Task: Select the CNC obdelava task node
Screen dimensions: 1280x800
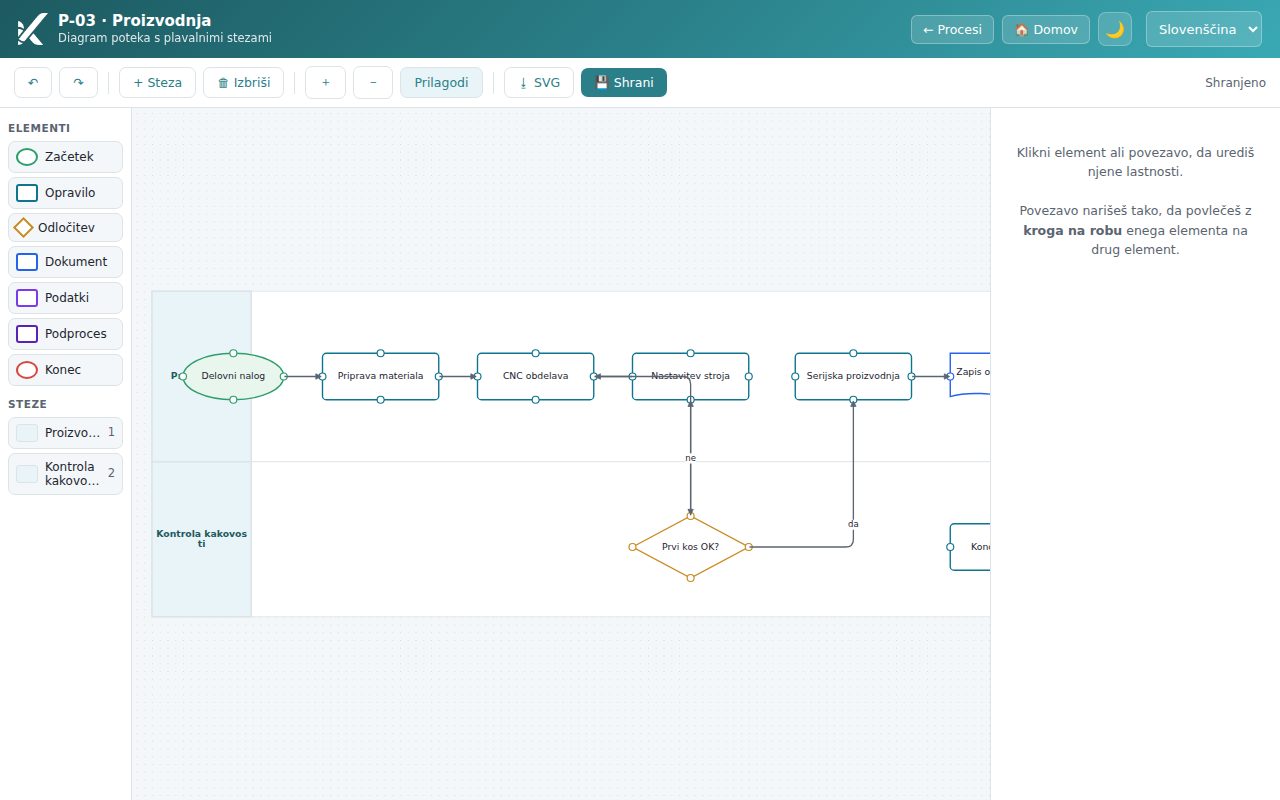Action: tap(535, 376)
